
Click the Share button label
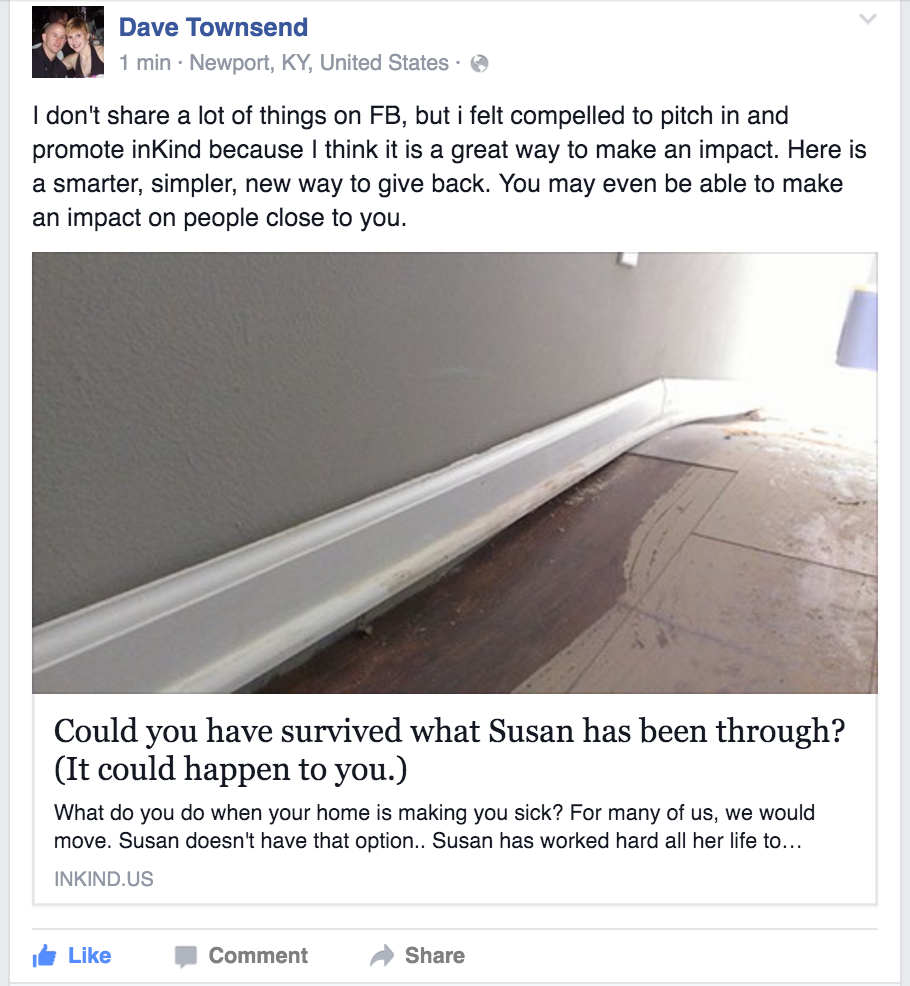pyautogui.click(x=435, y=956)
